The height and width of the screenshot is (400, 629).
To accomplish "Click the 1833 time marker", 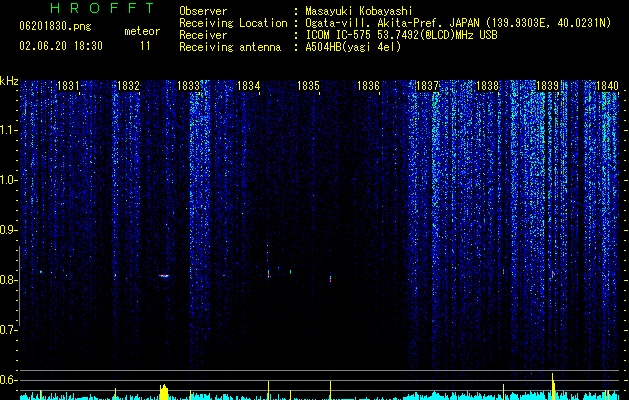I will [189, 86].
